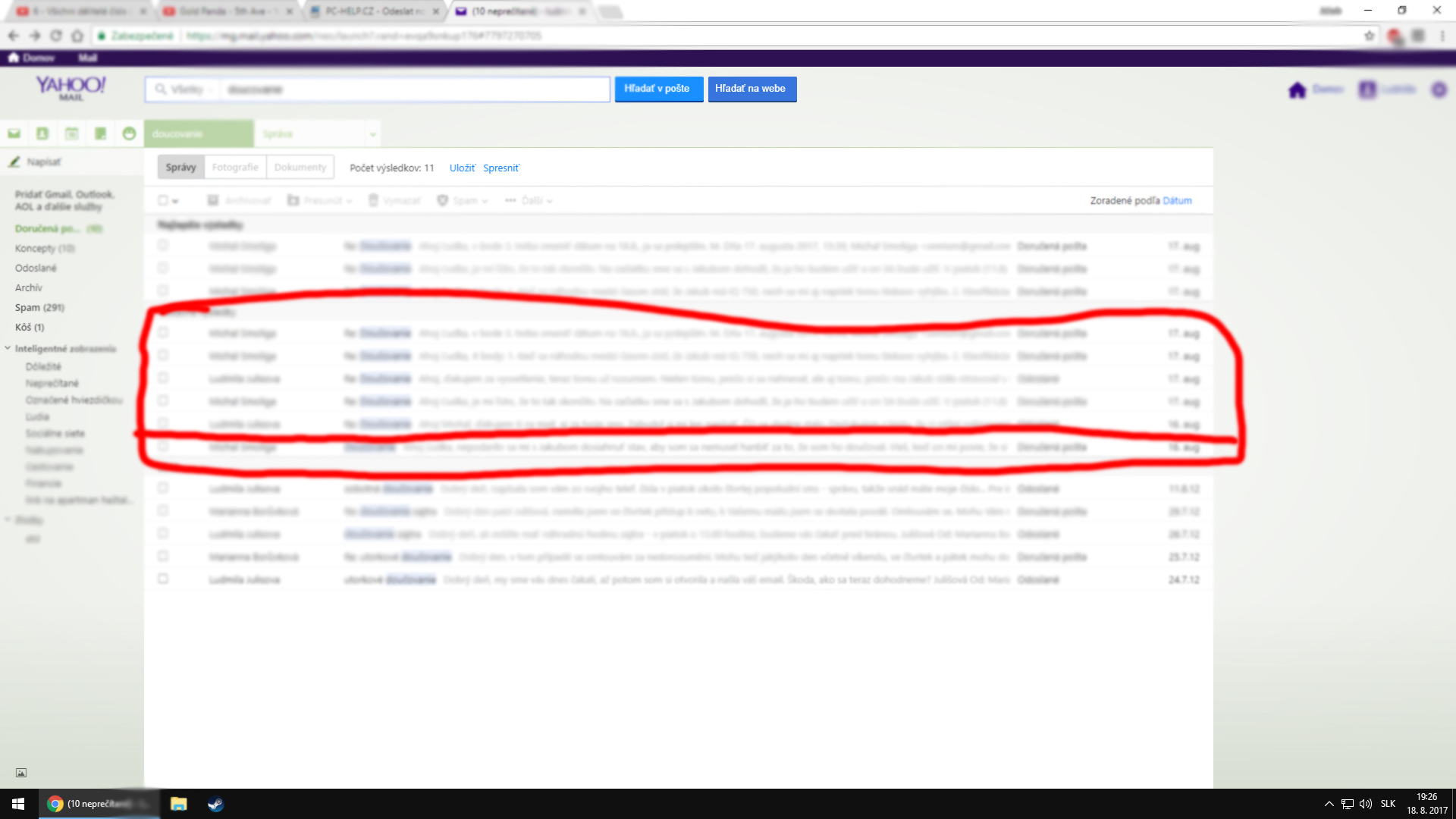1456x819 pixels.
Task: Switch to the Fotografie tab
Action: pos(234,167)
